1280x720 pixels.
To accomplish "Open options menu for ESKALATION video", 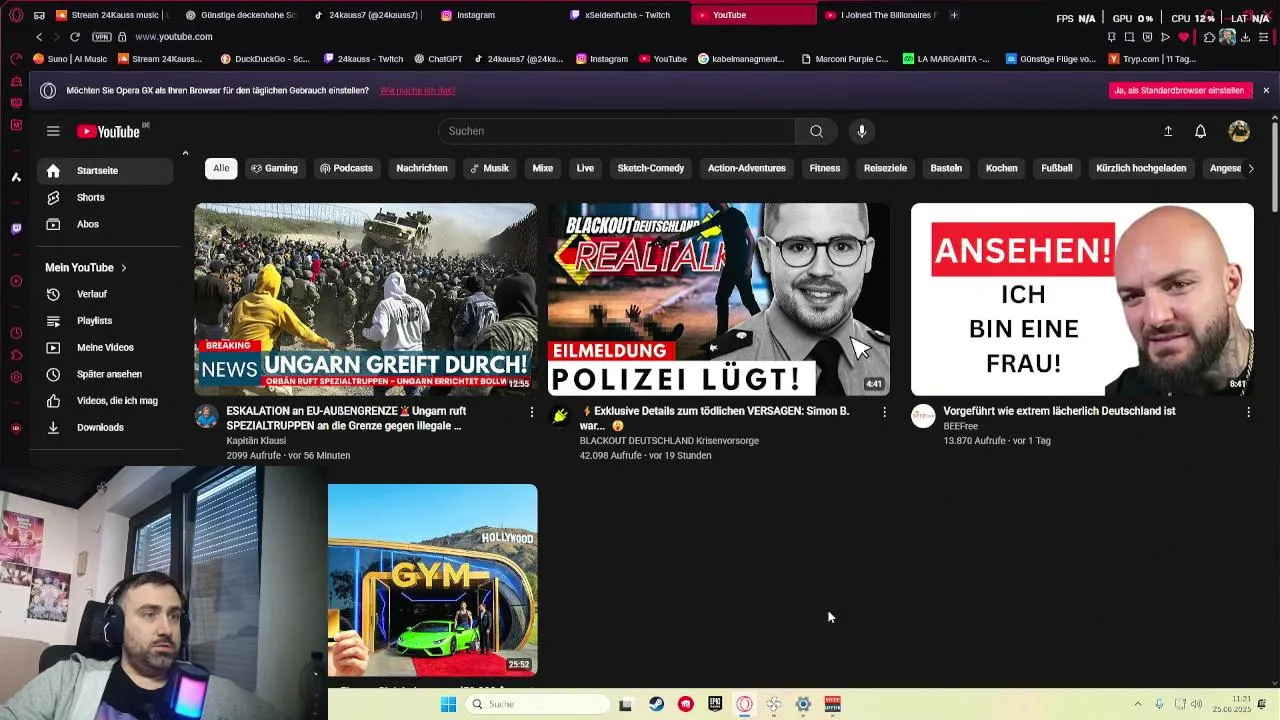I will pos(531,412).
